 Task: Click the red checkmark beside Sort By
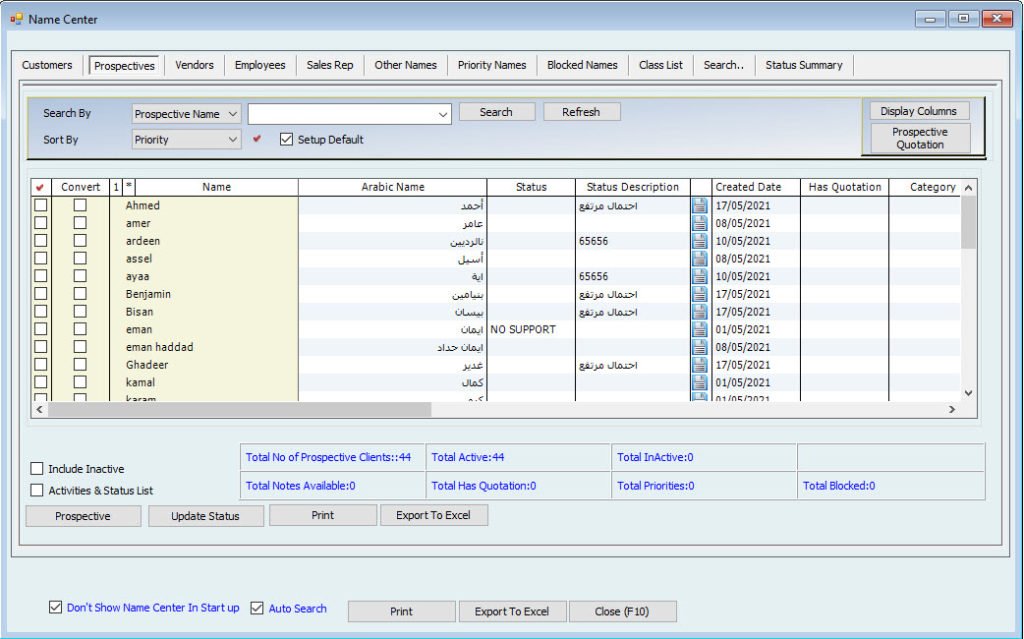click(x=257, y=140)
